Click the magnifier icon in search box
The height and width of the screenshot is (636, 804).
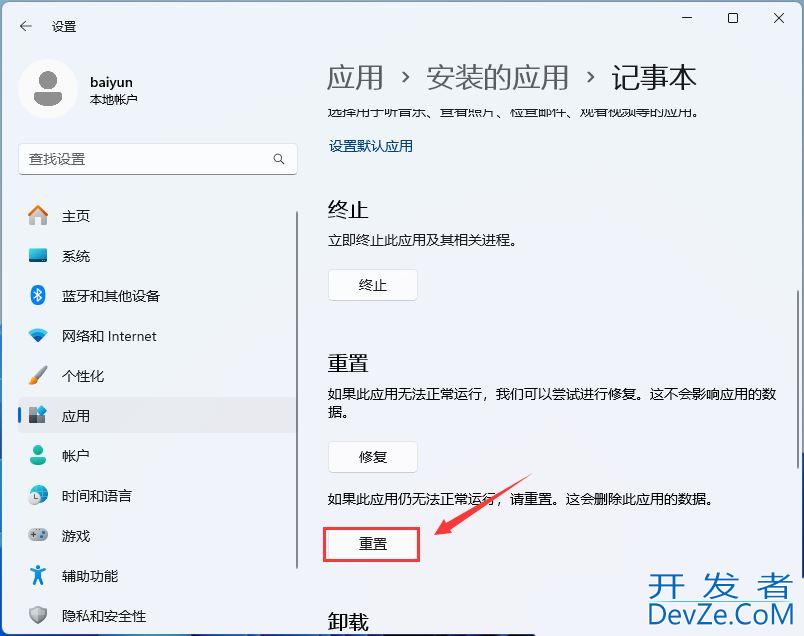278,159
